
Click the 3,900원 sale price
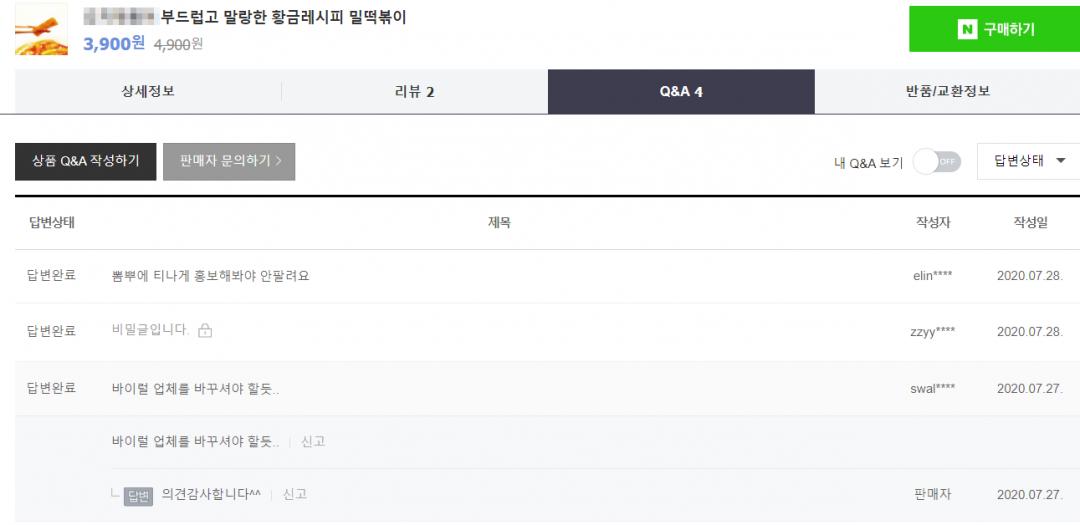click(x=114, y=43)
